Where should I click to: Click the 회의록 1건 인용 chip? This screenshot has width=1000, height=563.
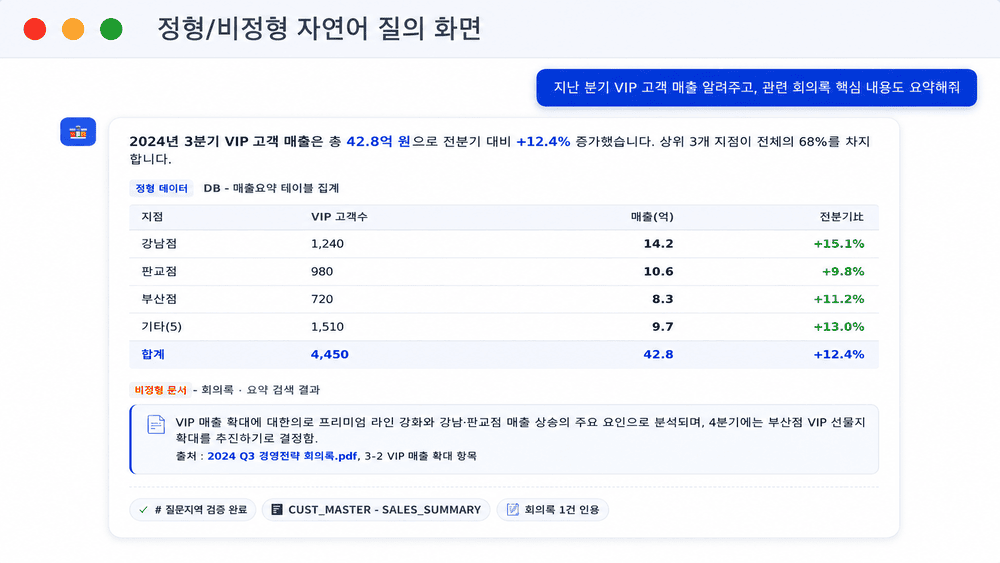pyautogui.click(x=552, y=509)
